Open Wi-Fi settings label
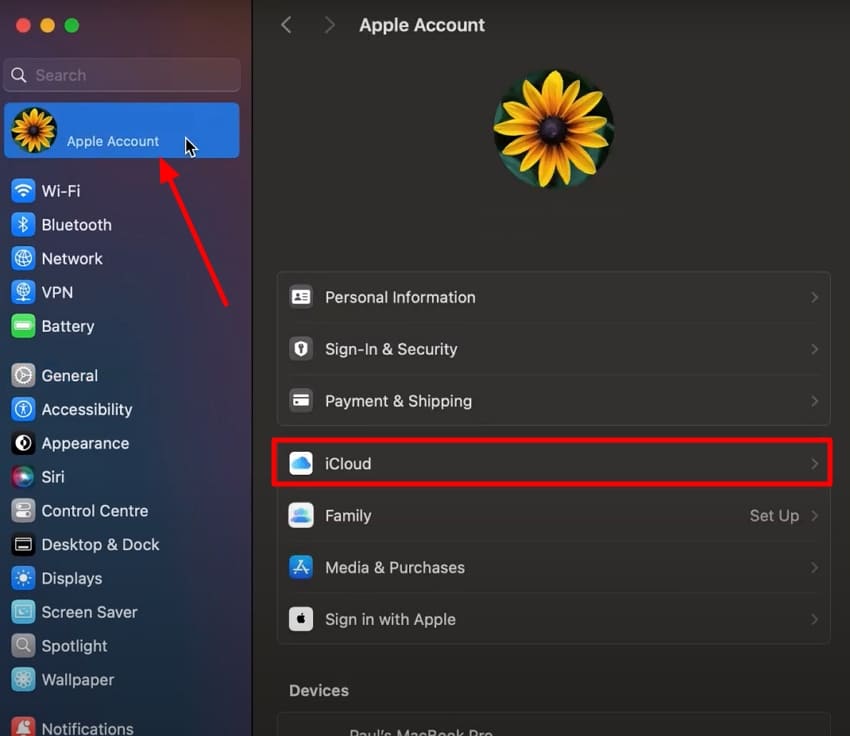 tap(61, 191)
